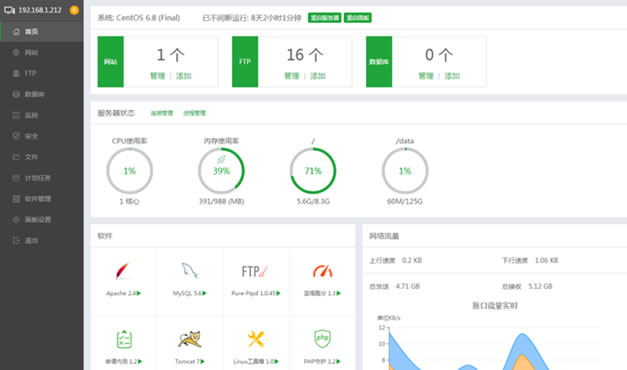The image size is (627, 370).
Task: Open the Tomcat 7 cat icon
Action: (x=190, y=339)
